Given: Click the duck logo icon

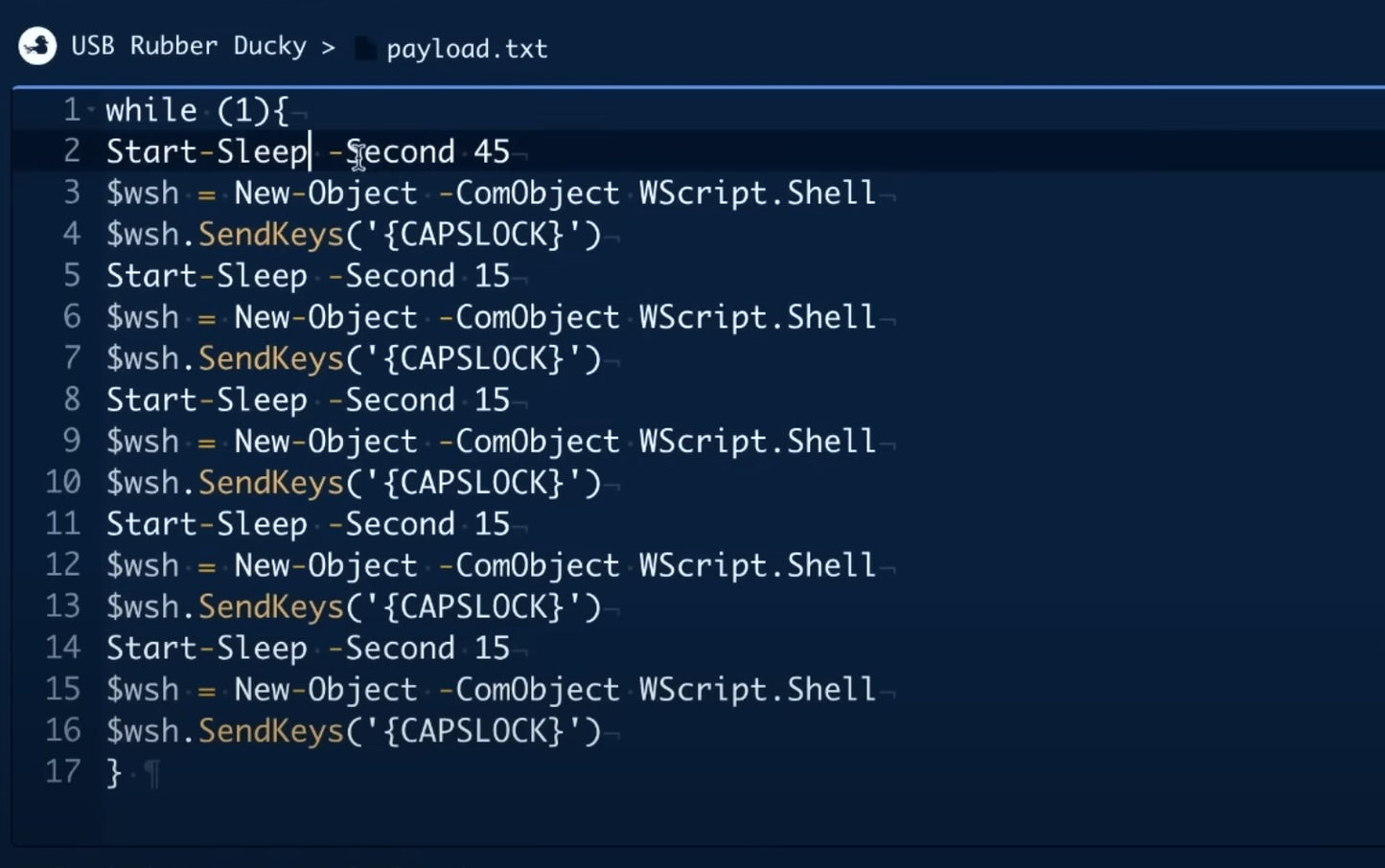Looking at the screenshot, I should [x=37, y=46].
